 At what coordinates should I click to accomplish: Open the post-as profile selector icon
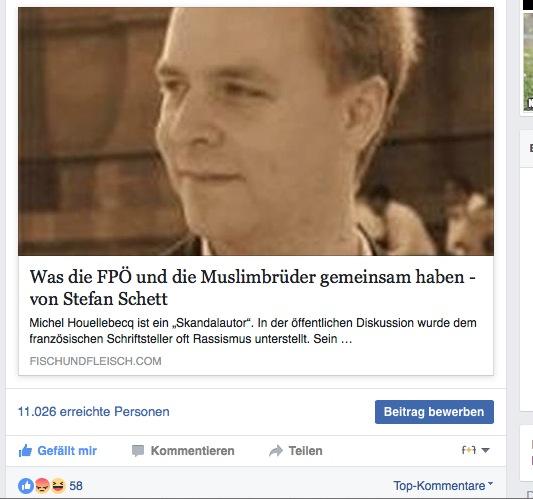point(469,450)
